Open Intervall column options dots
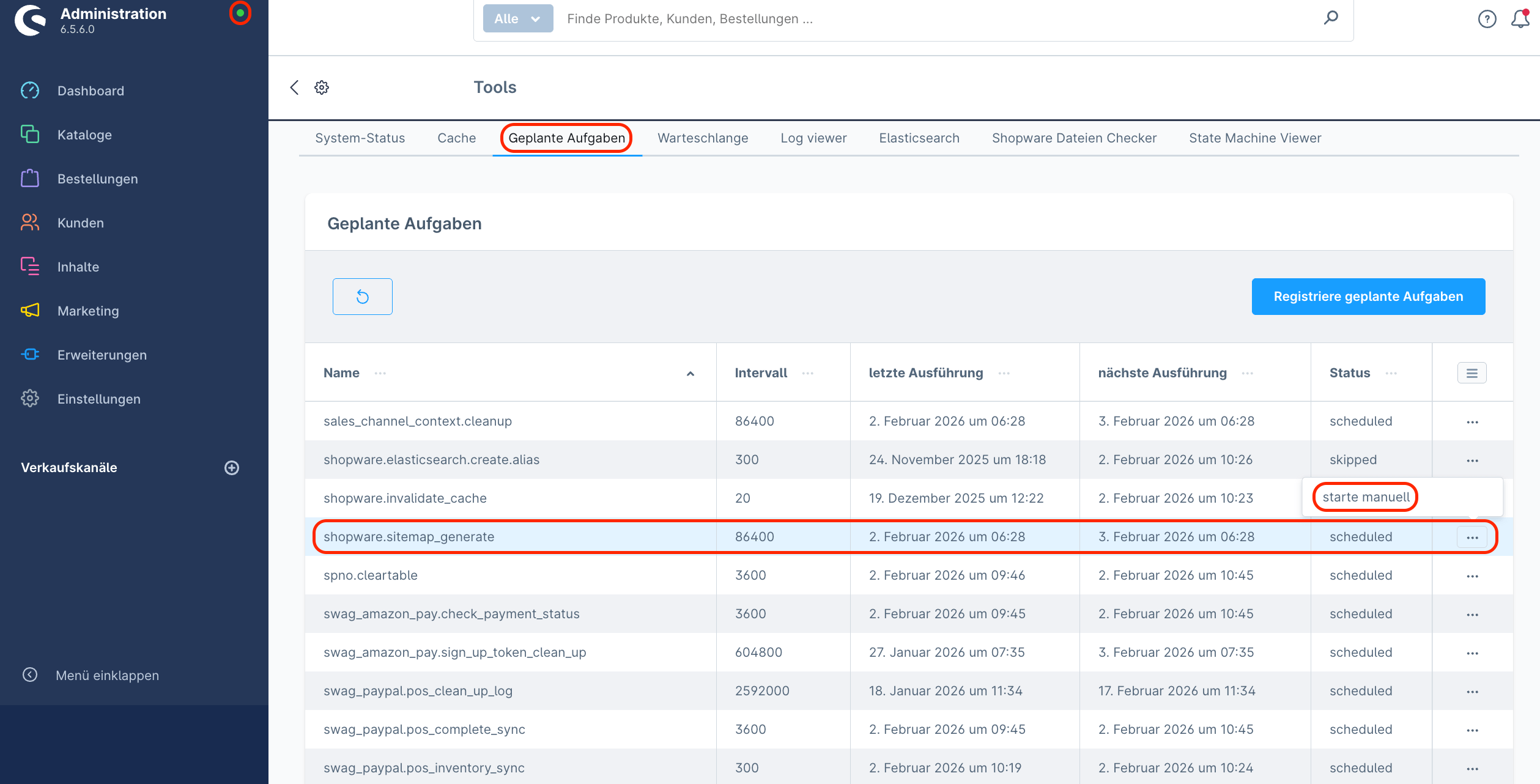Image resolution: width=1540 pixels, height=784 pixels. pos(808,373)
